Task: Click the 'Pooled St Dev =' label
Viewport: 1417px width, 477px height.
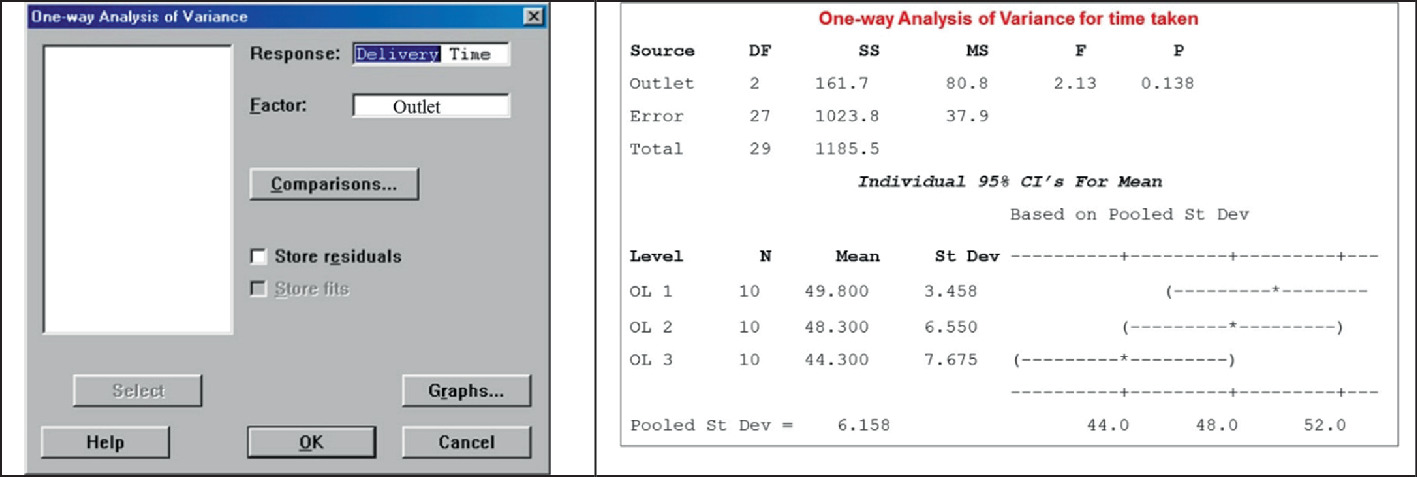Action: [710, 425]
